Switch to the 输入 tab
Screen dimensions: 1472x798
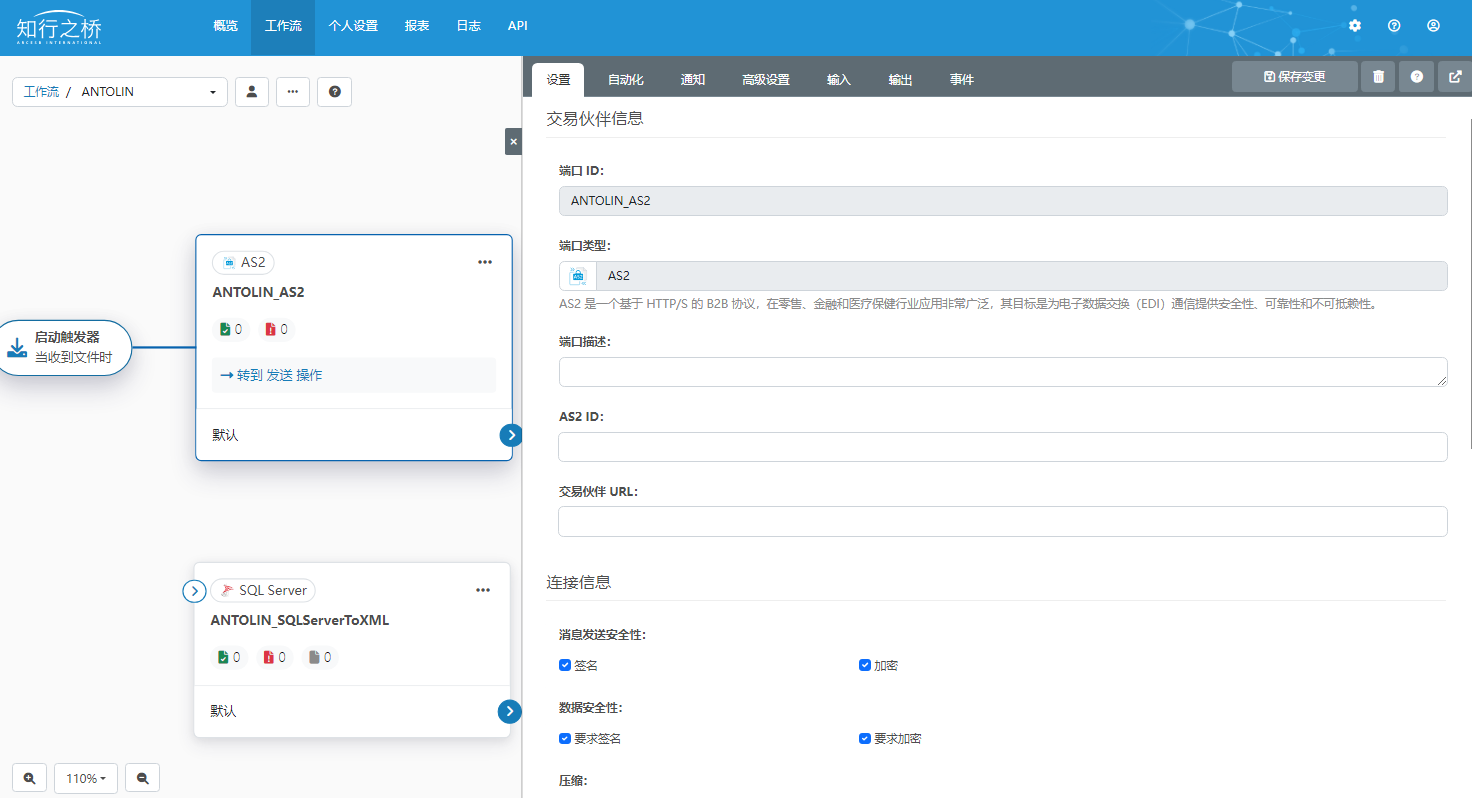pos(839,80)
